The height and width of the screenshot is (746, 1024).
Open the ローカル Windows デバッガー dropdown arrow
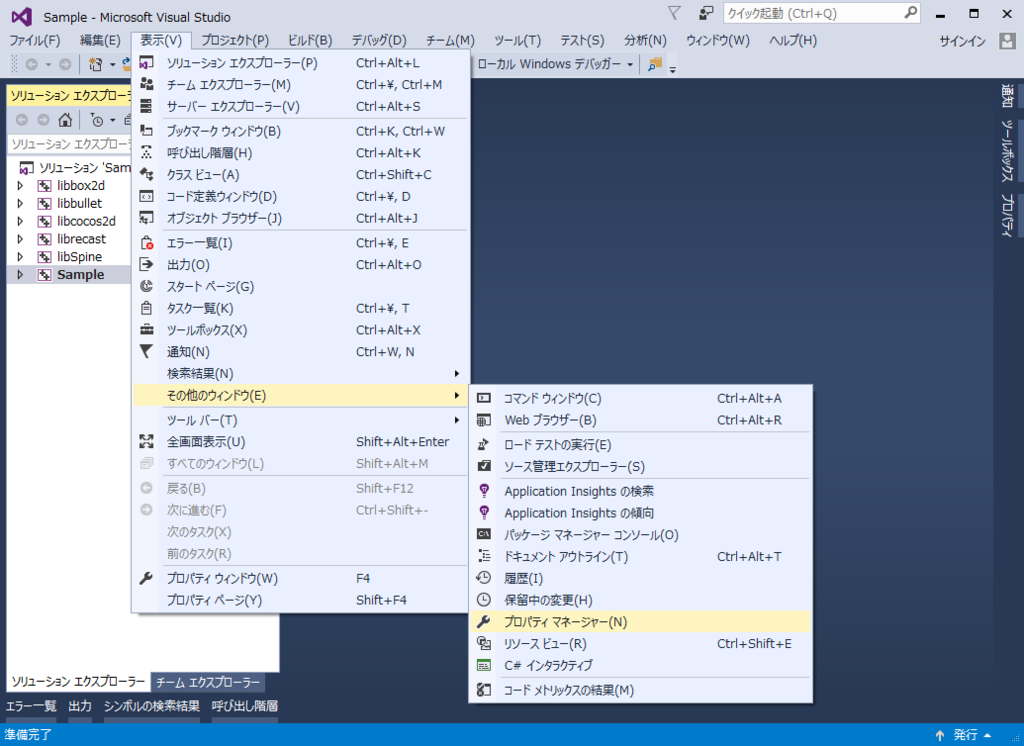(630, 64)
